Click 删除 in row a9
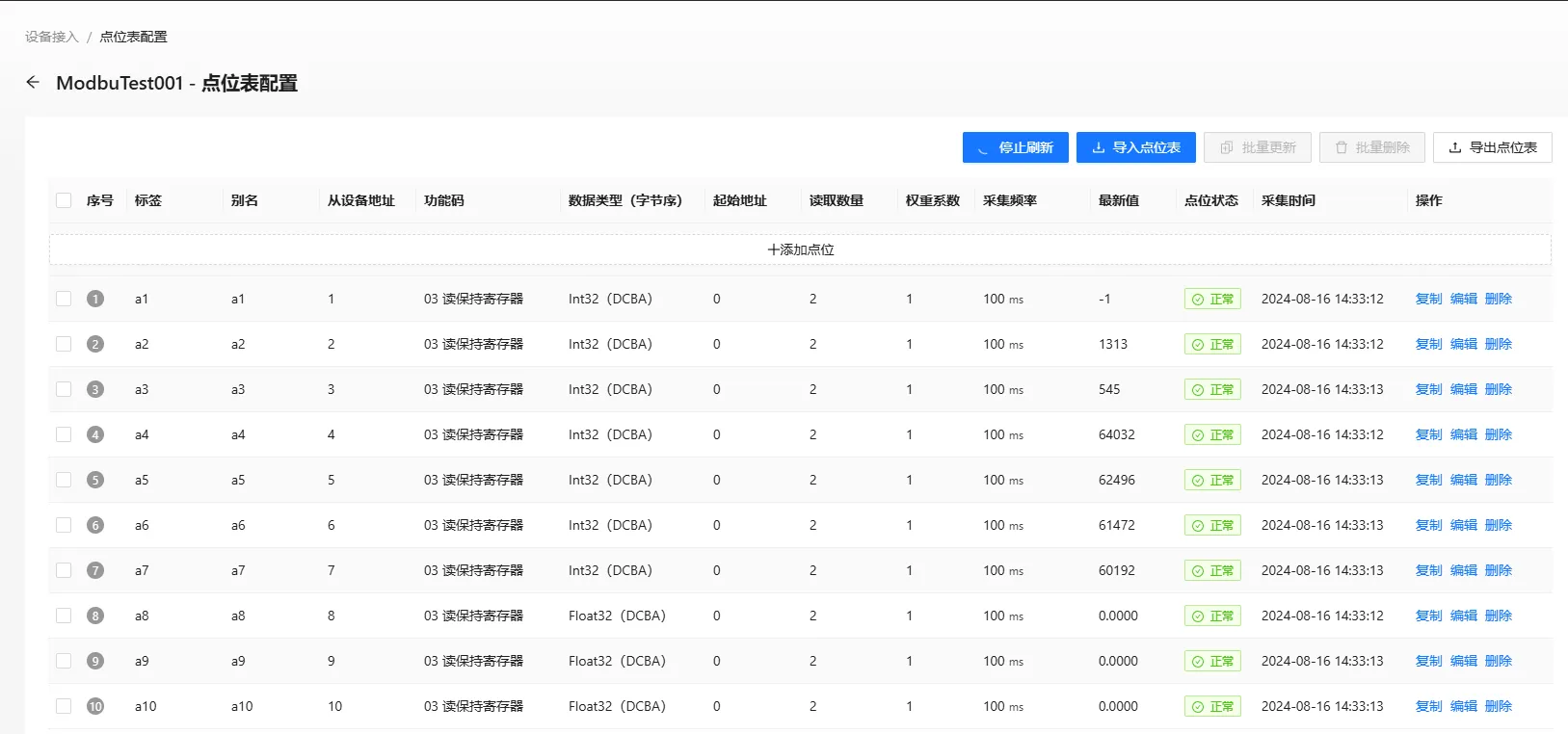The image size is (1568, 734). click(x=1498, y=661)
